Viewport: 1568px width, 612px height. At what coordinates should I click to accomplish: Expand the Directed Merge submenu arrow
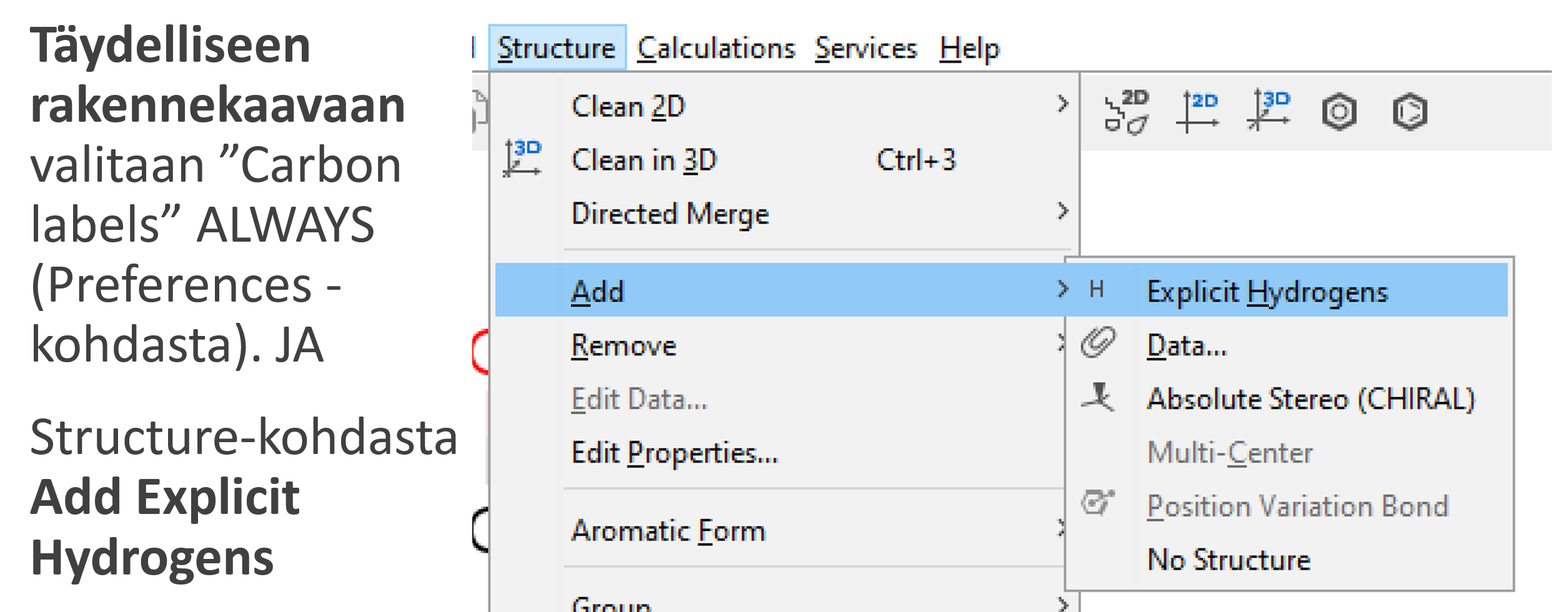(1062, 212)
